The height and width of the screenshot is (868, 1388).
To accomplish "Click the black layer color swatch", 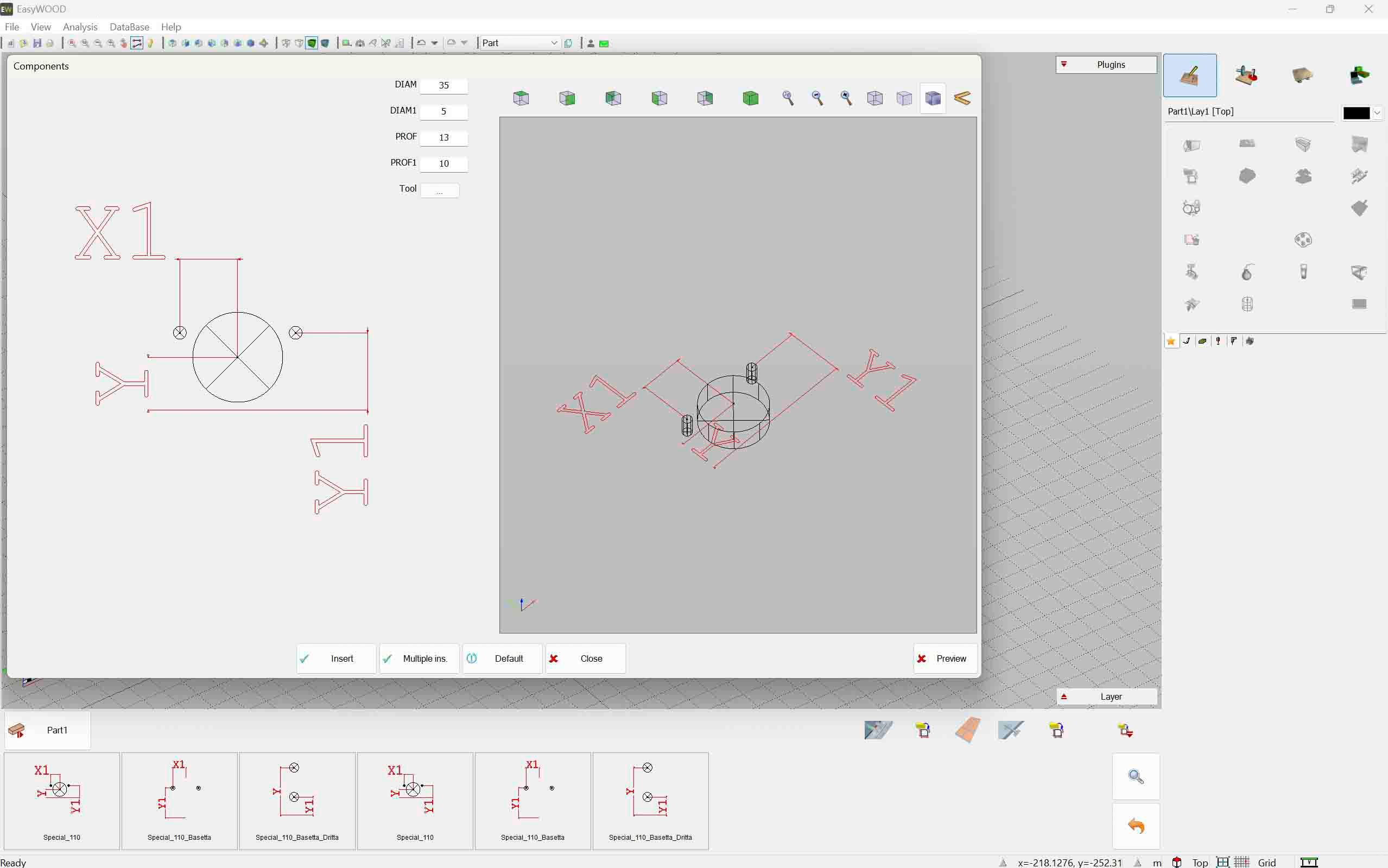I will [x=1356, y=112].
